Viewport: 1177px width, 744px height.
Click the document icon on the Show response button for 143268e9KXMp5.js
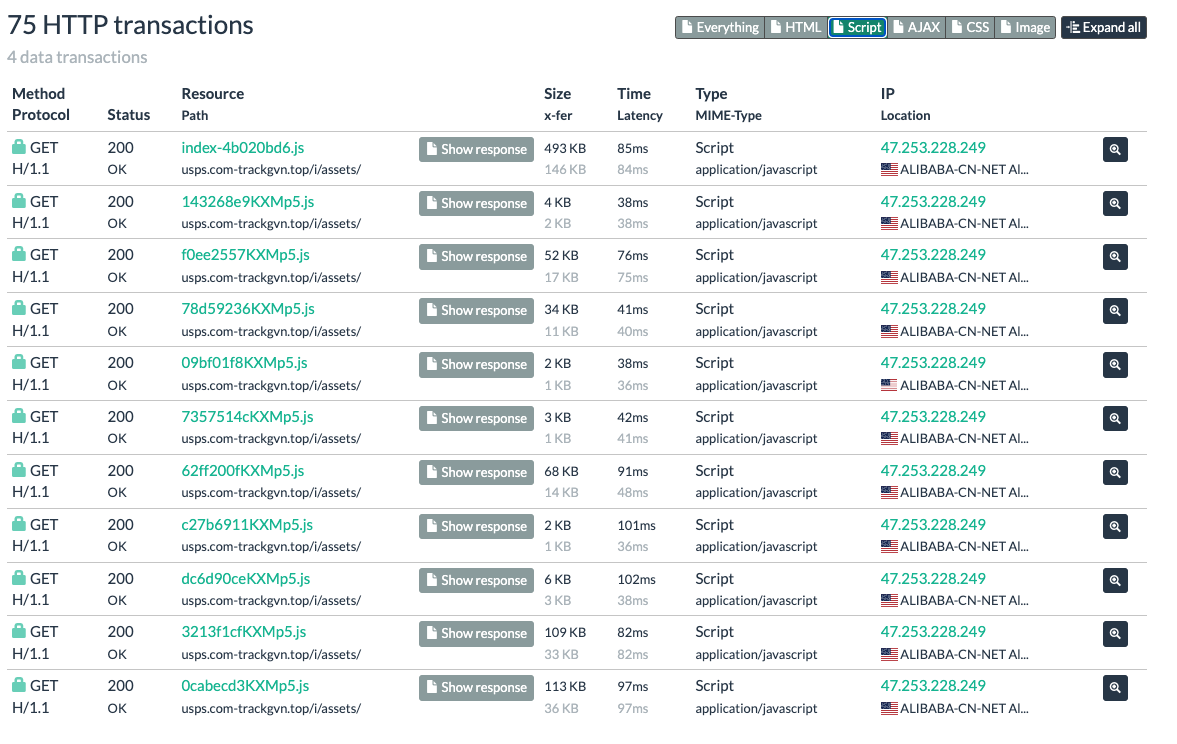point(431,203)
